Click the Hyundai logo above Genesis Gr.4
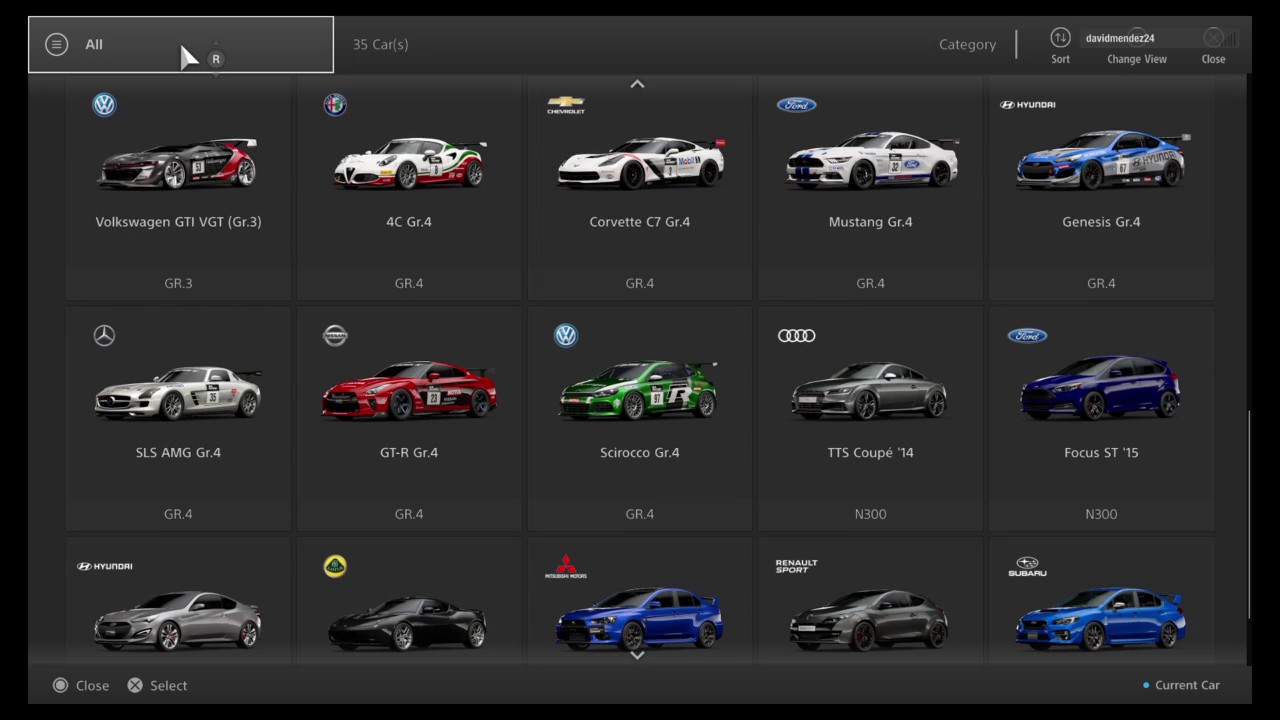The height and width of the screenshot is (720, 1280). pos(1027,105)
